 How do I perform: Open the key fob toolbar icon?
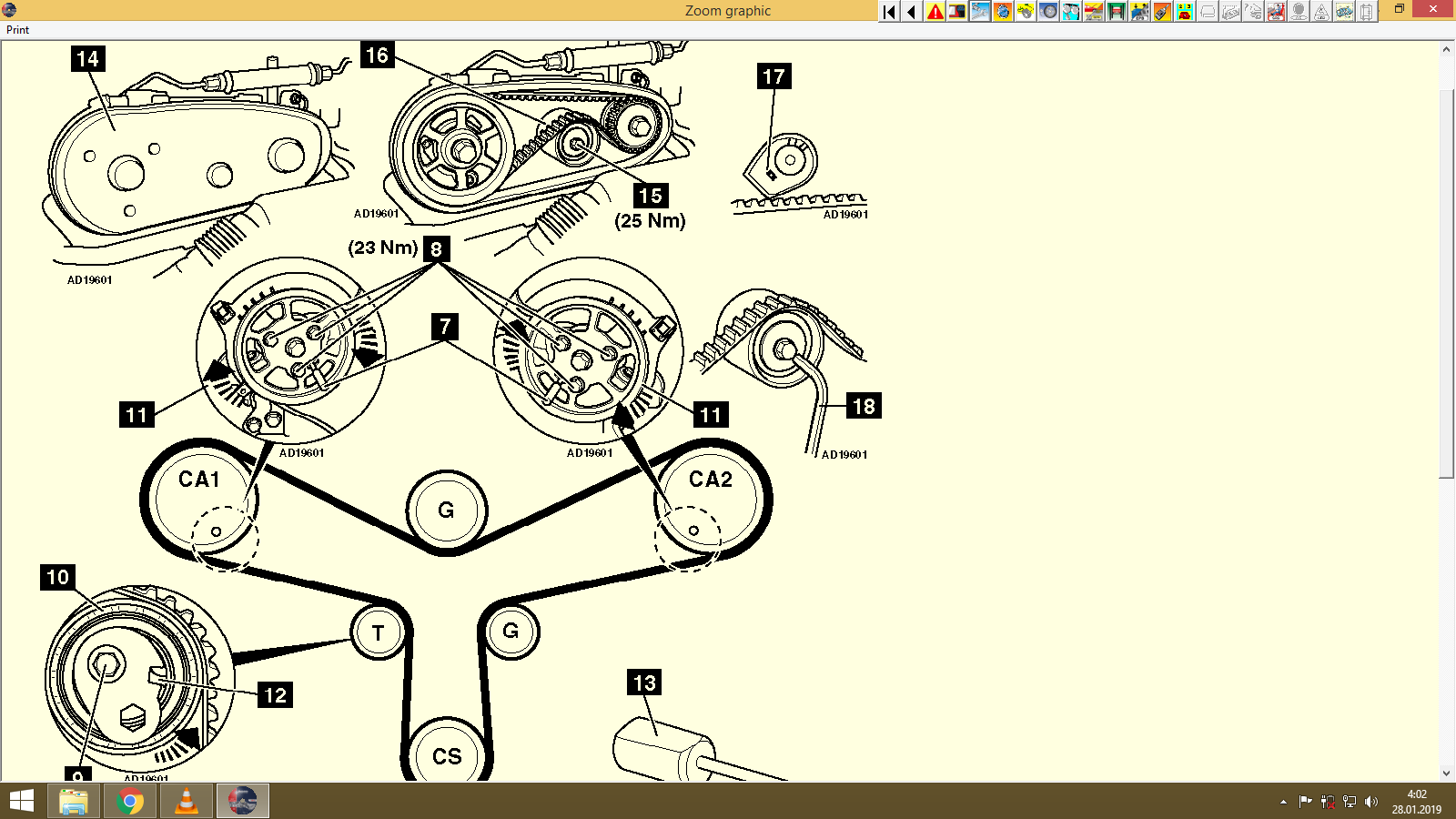click(1161, 12)
